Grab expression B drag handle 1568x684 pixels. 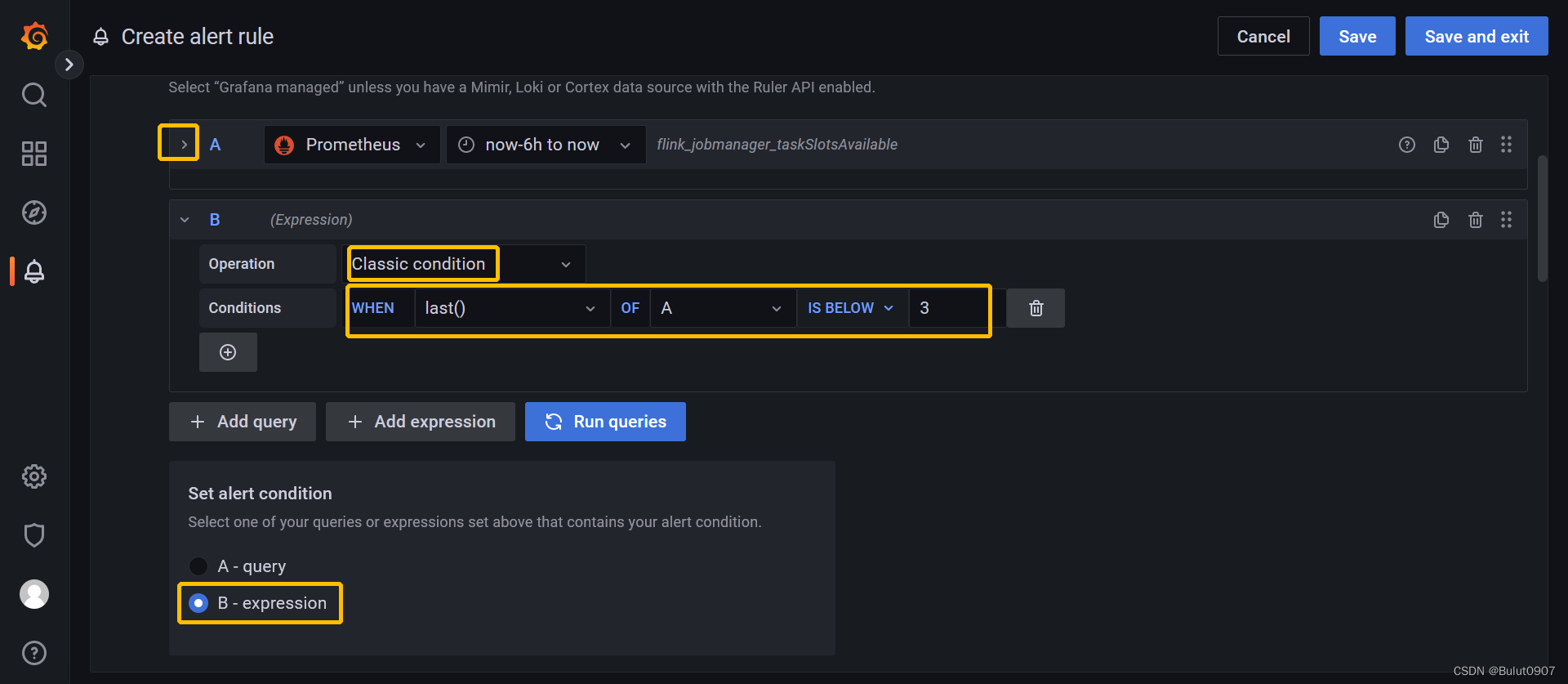click(x=1507, y=220)
